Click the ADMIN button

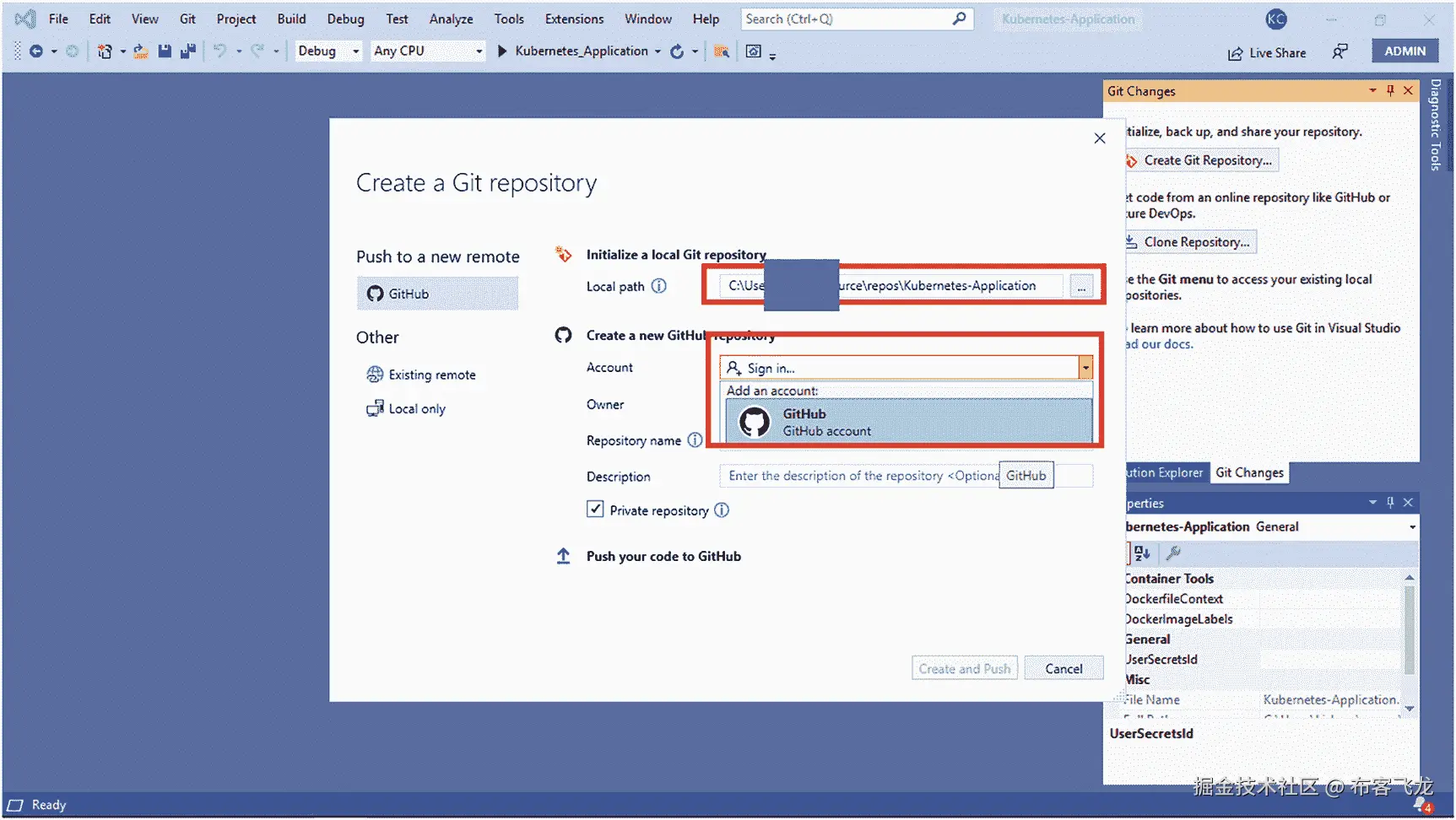[1405, 51]
